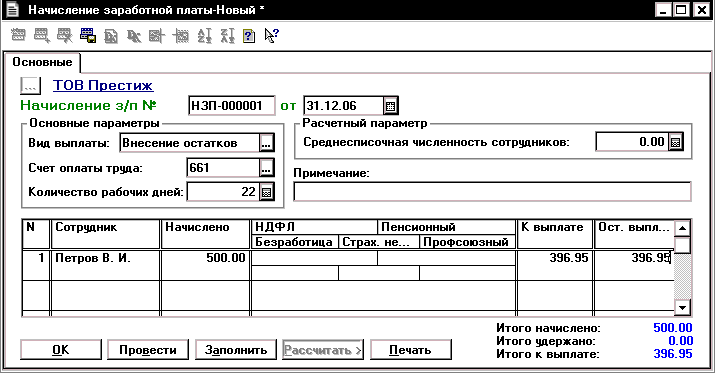This screenshot has height=374, width=717.
Task: Click the add row (plus) toolbar icon
Action: tap(42, 35)
